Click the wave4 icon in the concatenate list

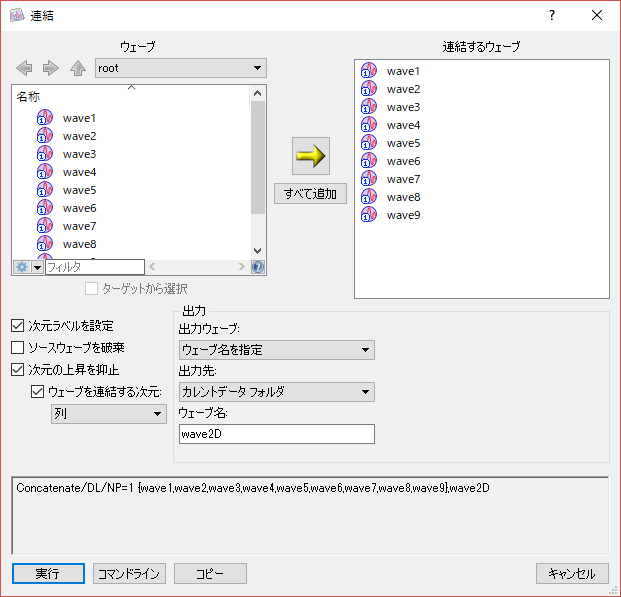369,125
